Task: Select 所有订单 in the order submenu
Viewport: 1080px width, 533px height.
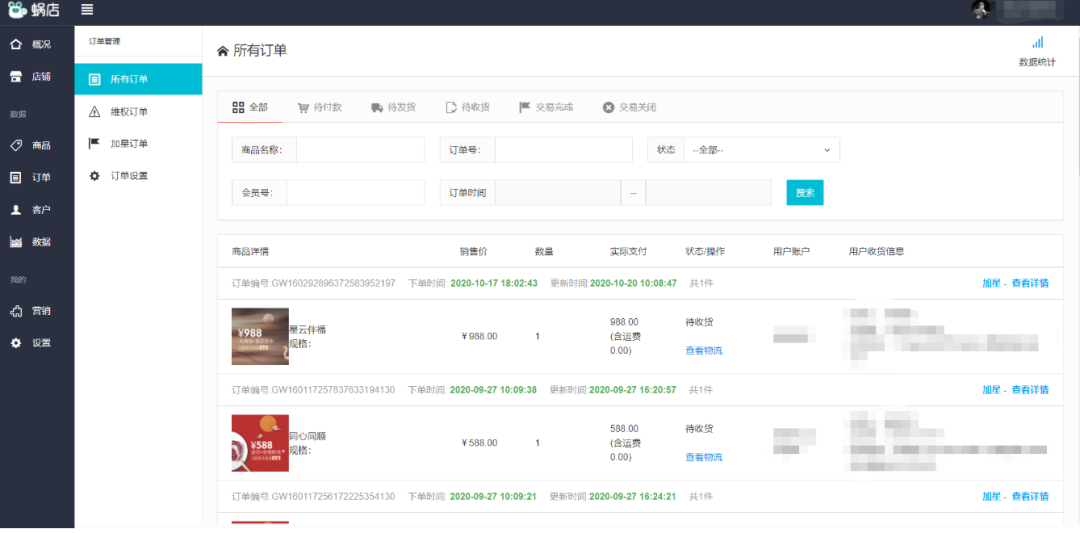Action: point(138,79)
